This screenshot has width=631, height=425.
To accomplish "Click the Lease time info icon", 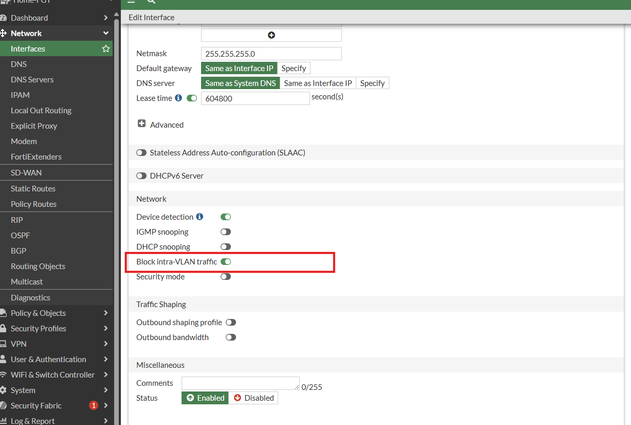I will pyautogui.click(x=178, y=98).
